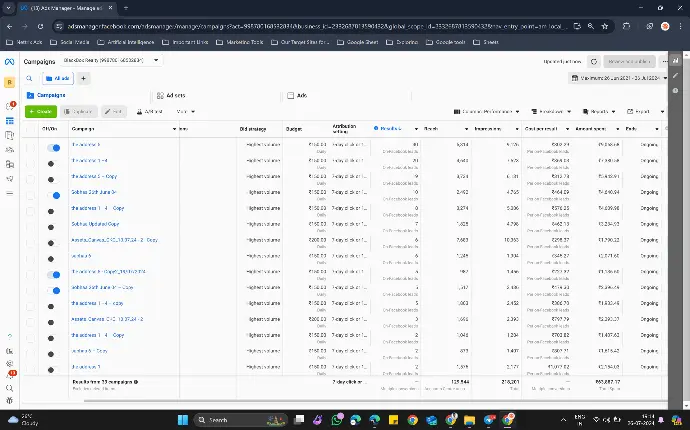Open the Sobhas Updated Copy campaign link
The height and width of the screenshot is (430, 690).
95,224
